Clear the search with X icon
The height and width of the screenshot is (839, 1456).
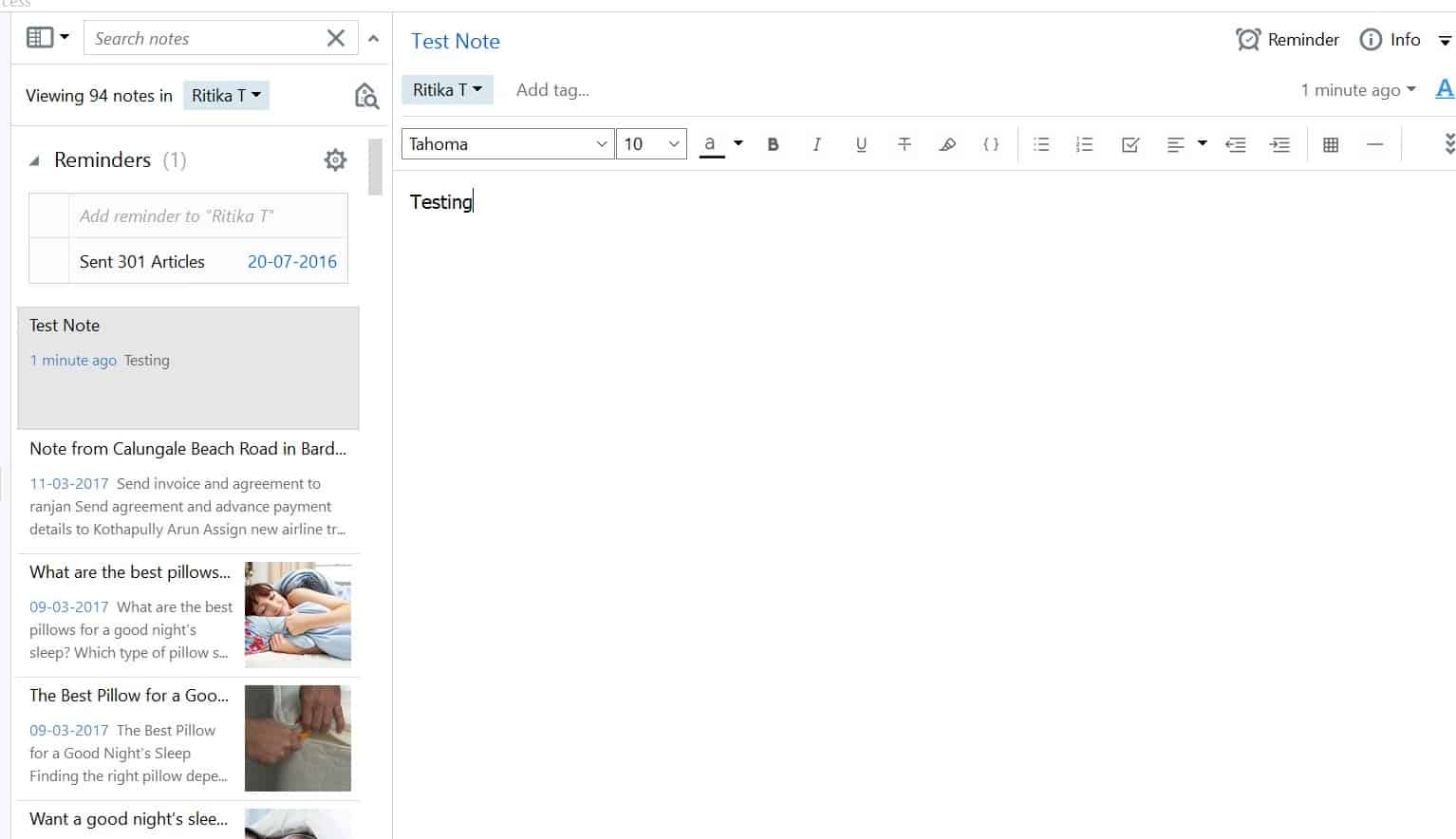(336, 38)
